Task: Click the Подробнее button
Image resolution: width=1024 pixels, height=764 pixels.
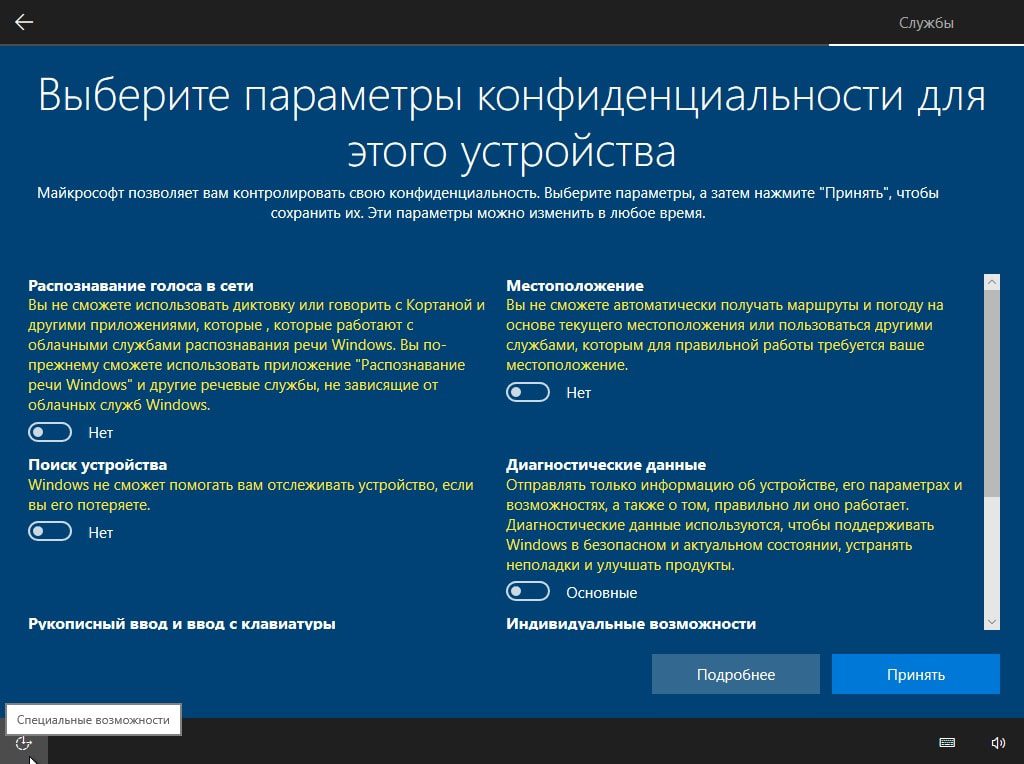Action: coord(735,674)
